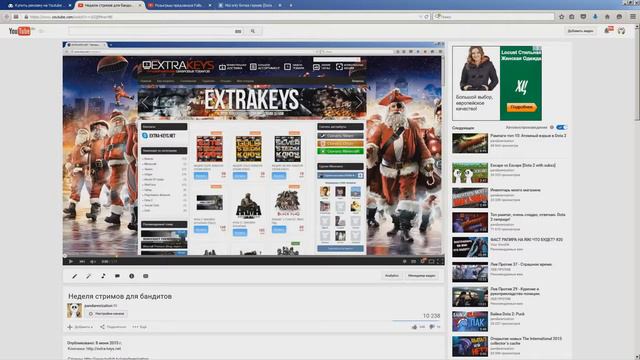Screen dimensions: 640x360
Task: Open the channel name link under video title
Action: 99,306
